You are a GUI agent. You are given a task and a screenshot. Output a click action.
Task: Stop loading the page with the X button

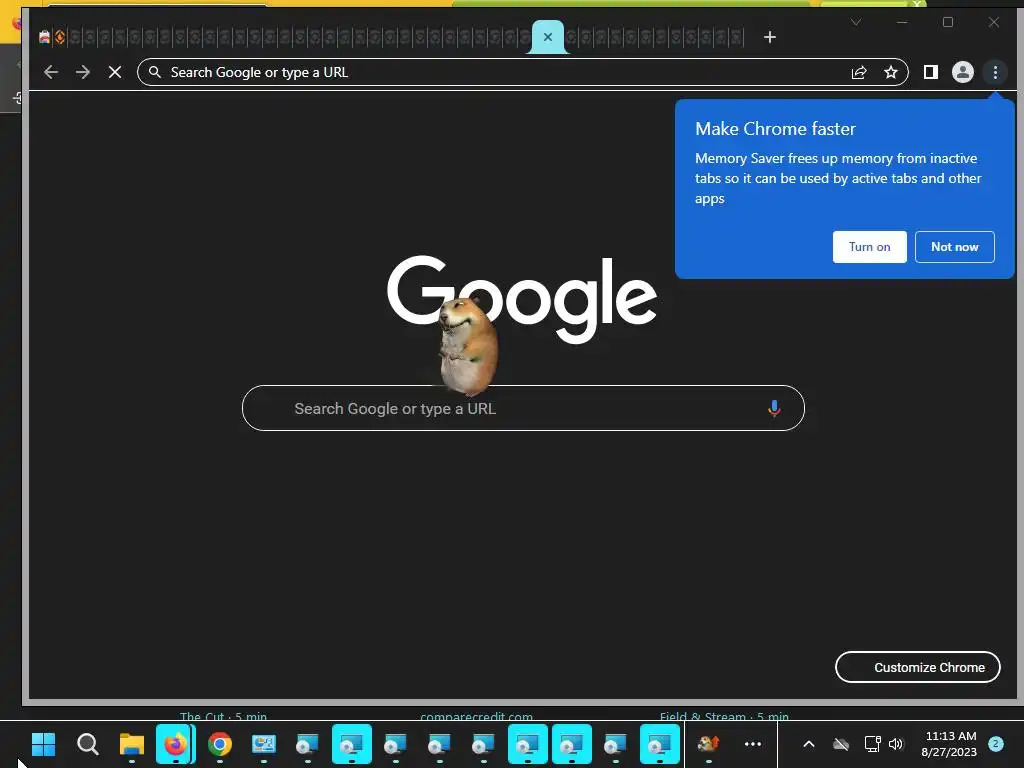click(115, 72)
